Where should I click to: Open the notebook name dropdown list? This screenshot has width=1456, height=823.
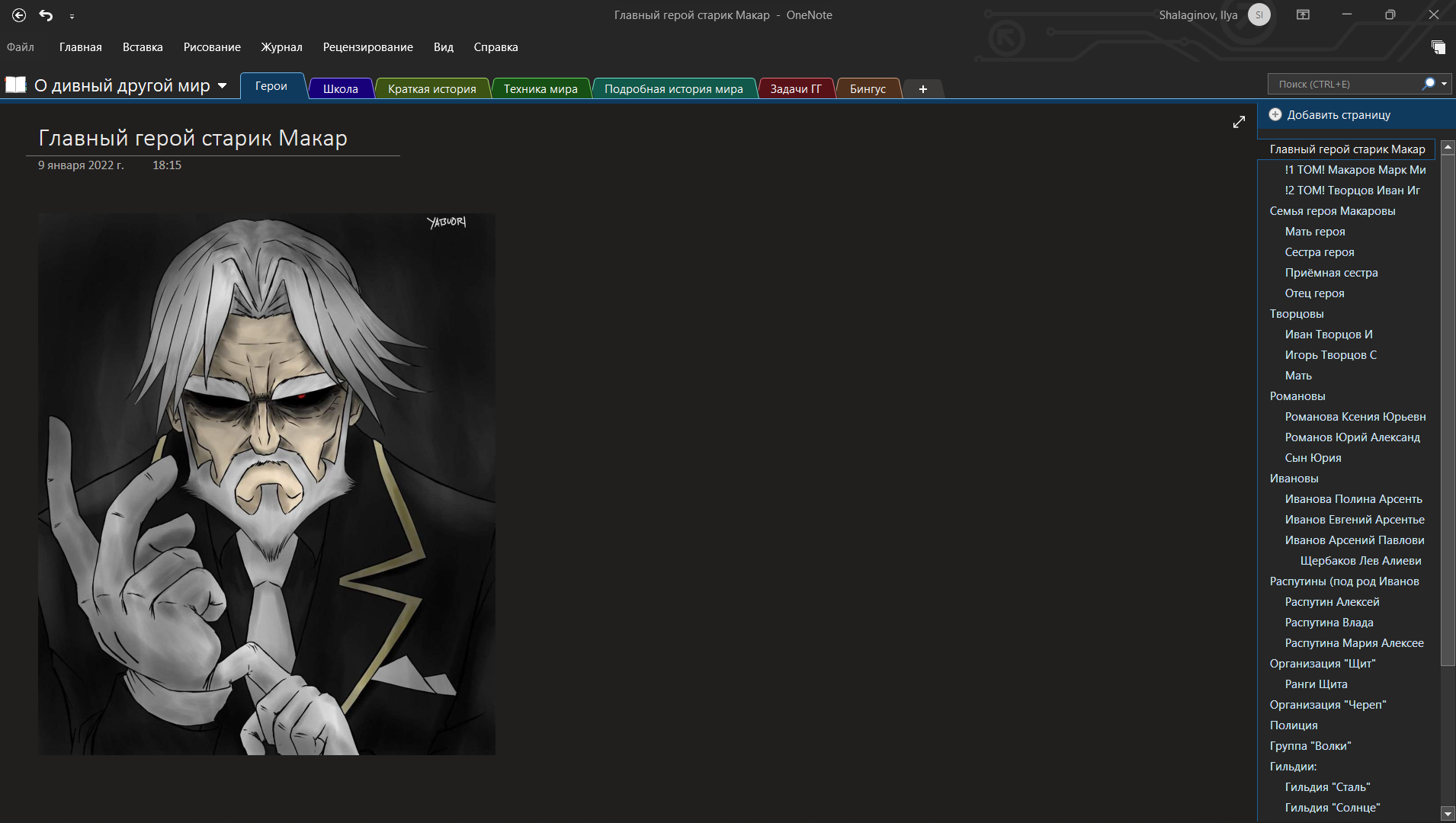pyautogui.click(x=223, y=86)
